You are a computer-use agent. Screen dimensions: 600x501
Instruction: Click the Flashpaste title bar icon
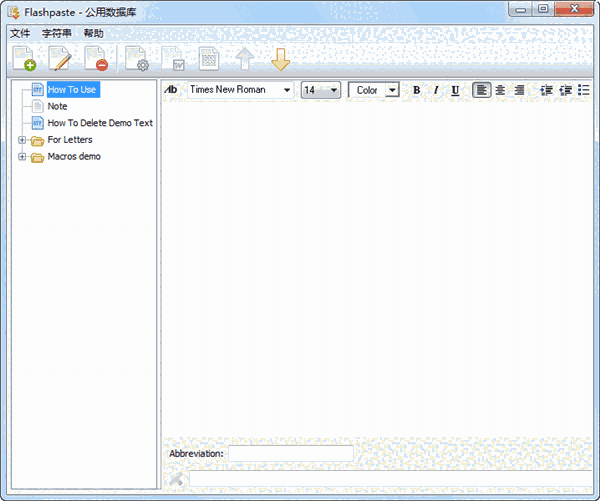(x=14, y=12)
